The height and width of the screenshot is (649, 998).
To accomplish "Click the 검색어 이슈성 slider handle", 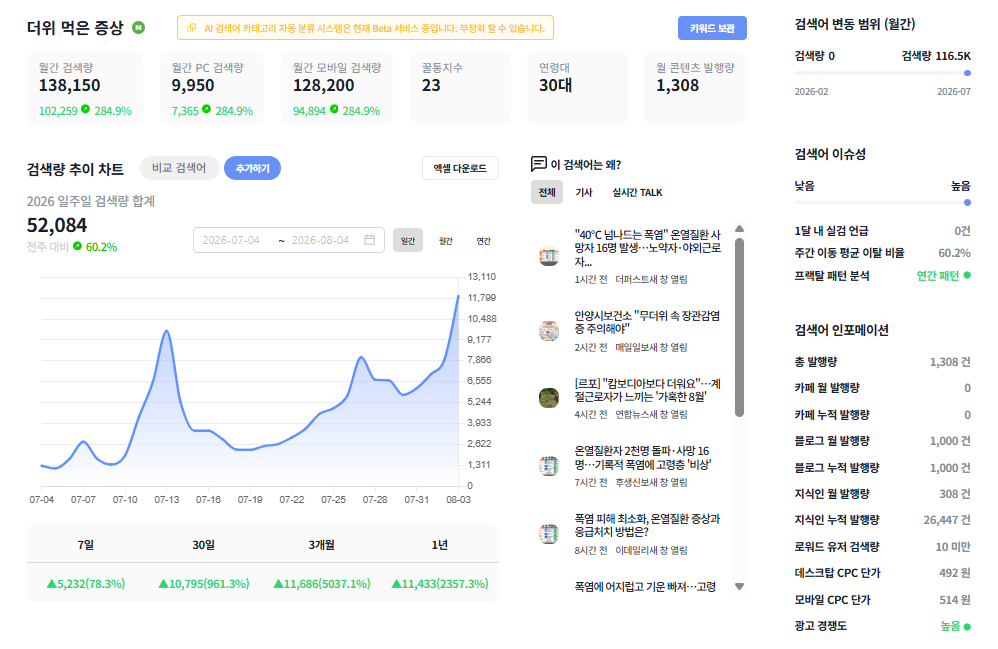I will [967, 202].
